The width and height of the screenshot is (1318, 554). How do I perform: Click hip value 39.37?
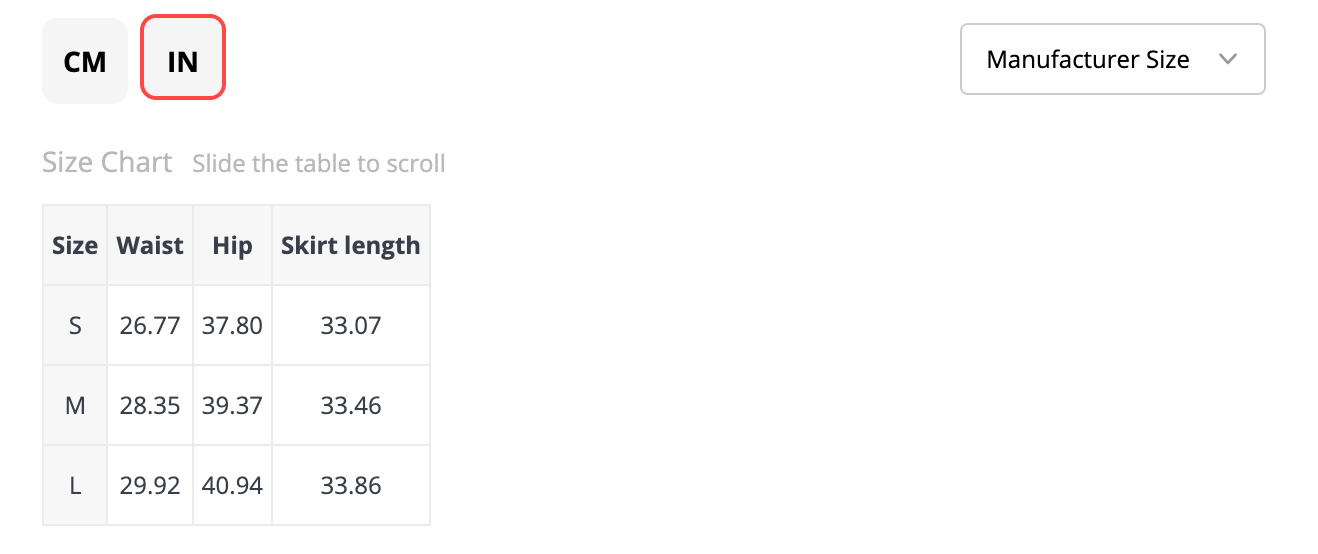[x=232, y=406]
